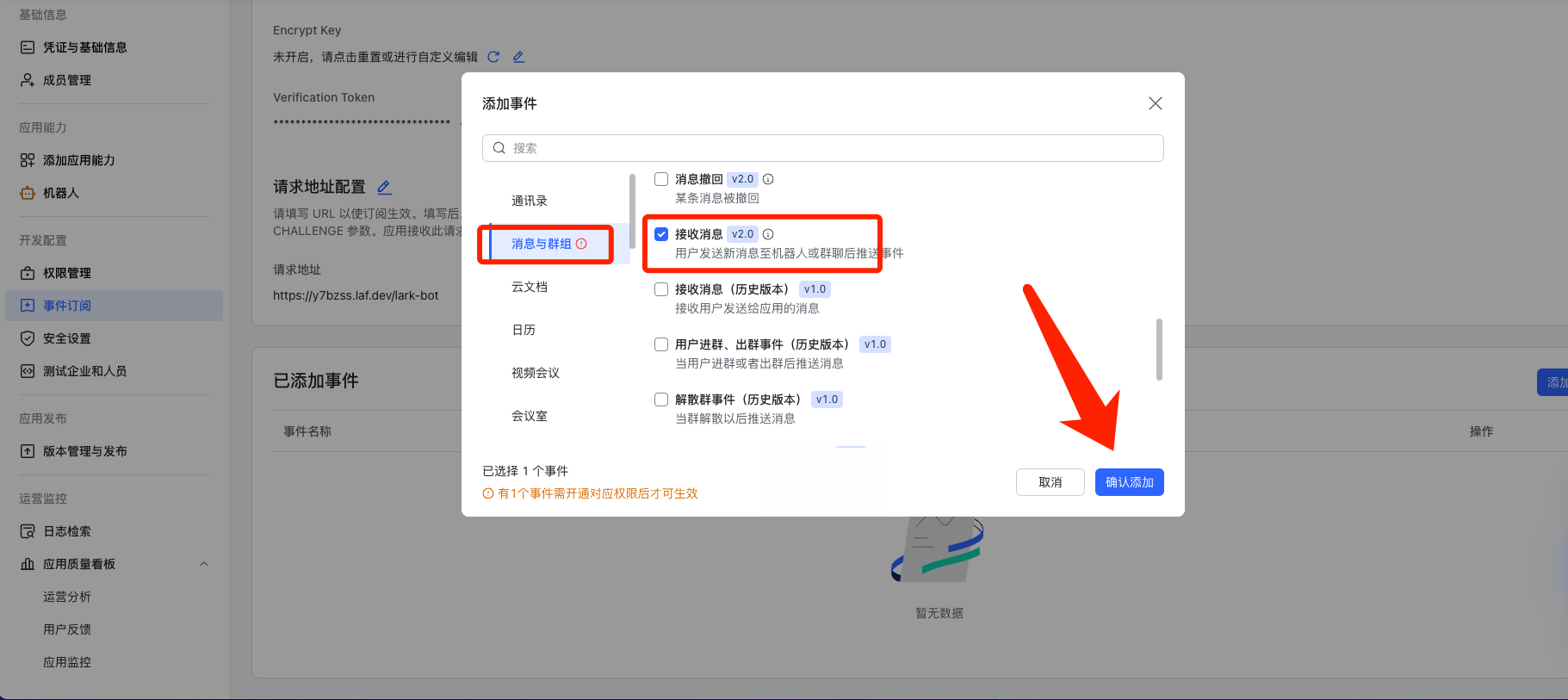Viewport: 1568px width, 700px height.
Task: Check the 消息撤回 event checkbox
Action: 661,179
